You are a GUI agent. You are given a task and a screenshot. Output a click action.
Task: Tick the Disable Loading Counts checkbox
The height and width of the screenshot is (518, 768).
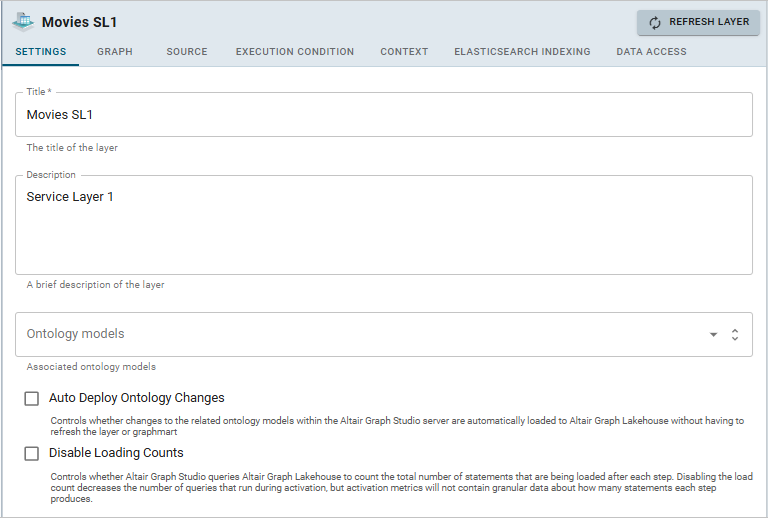(x=32, y=454)
